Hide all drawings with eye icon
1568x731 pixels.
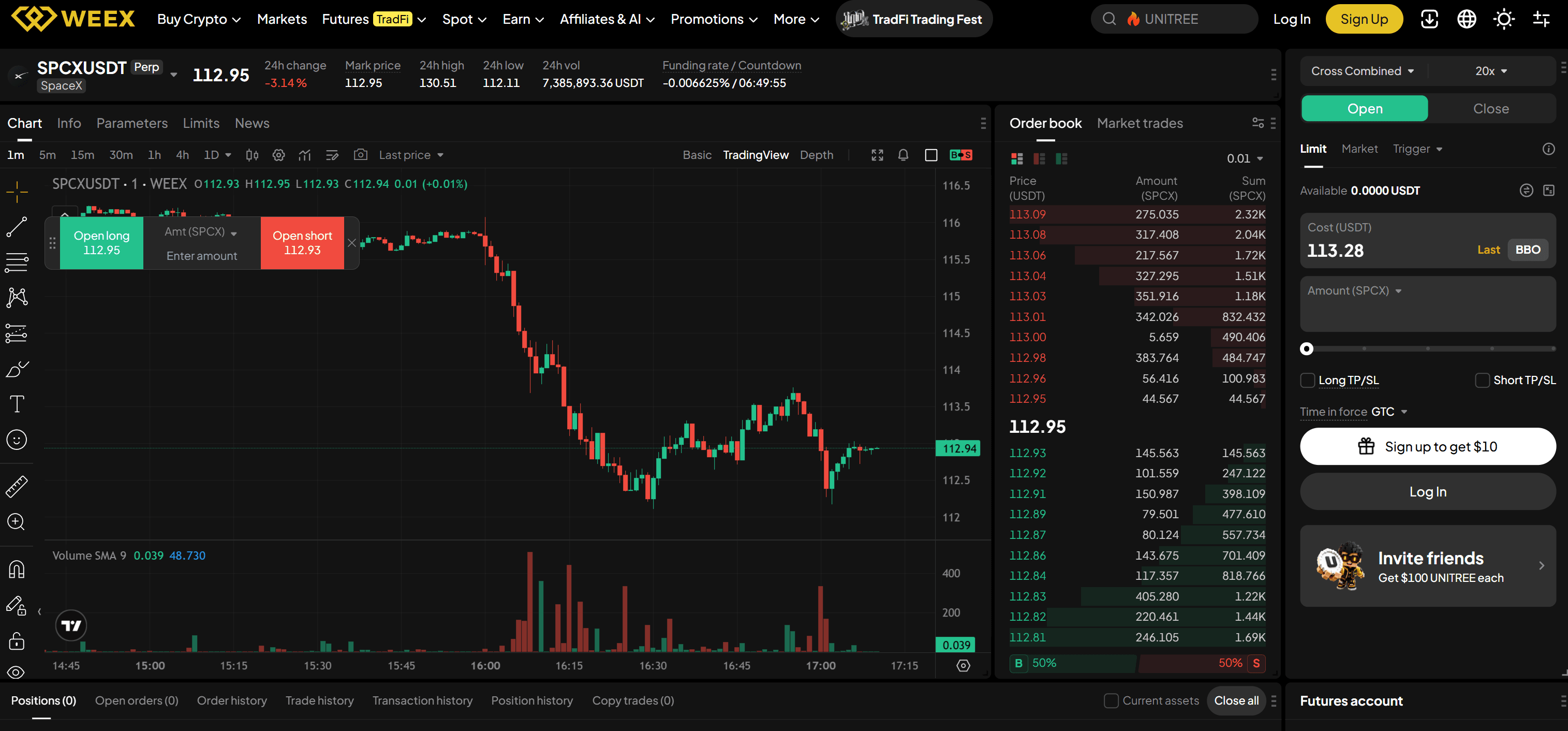(17, 672)
